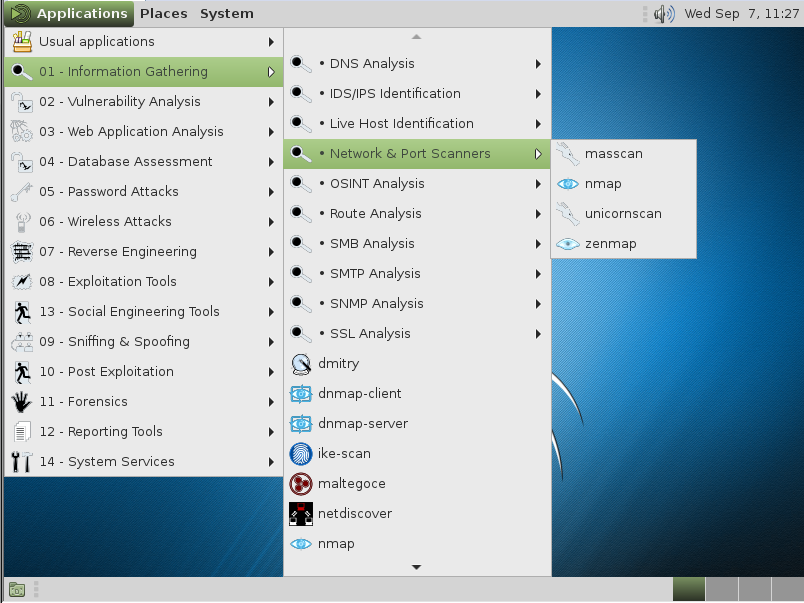This screenshot has width=804, height=603.
Task: Open SNMP Analysis submenu entry
Action: coord(417,304)
